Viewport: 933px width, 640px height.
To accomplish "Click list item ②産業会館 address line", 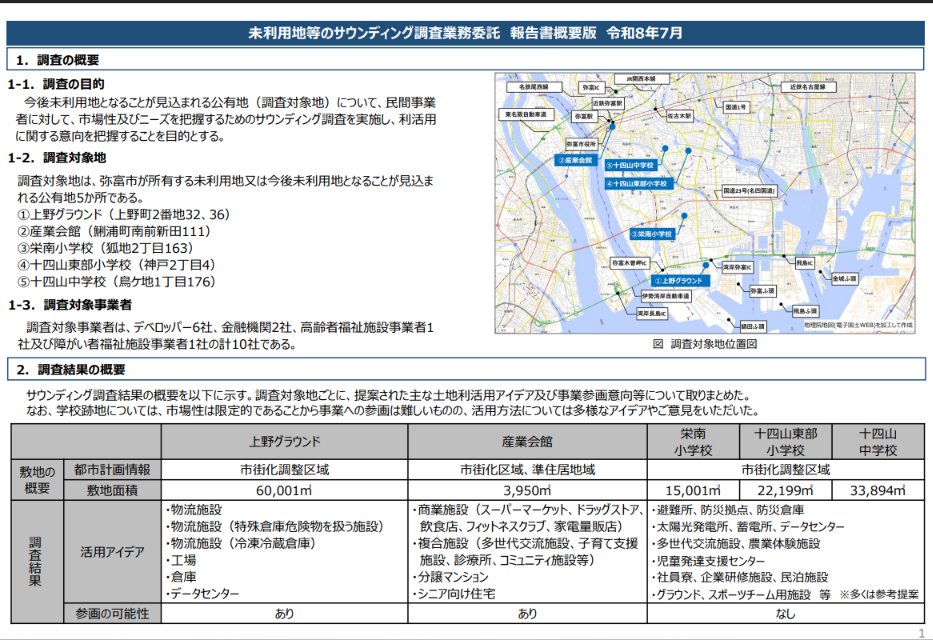I will coord(114,231).
